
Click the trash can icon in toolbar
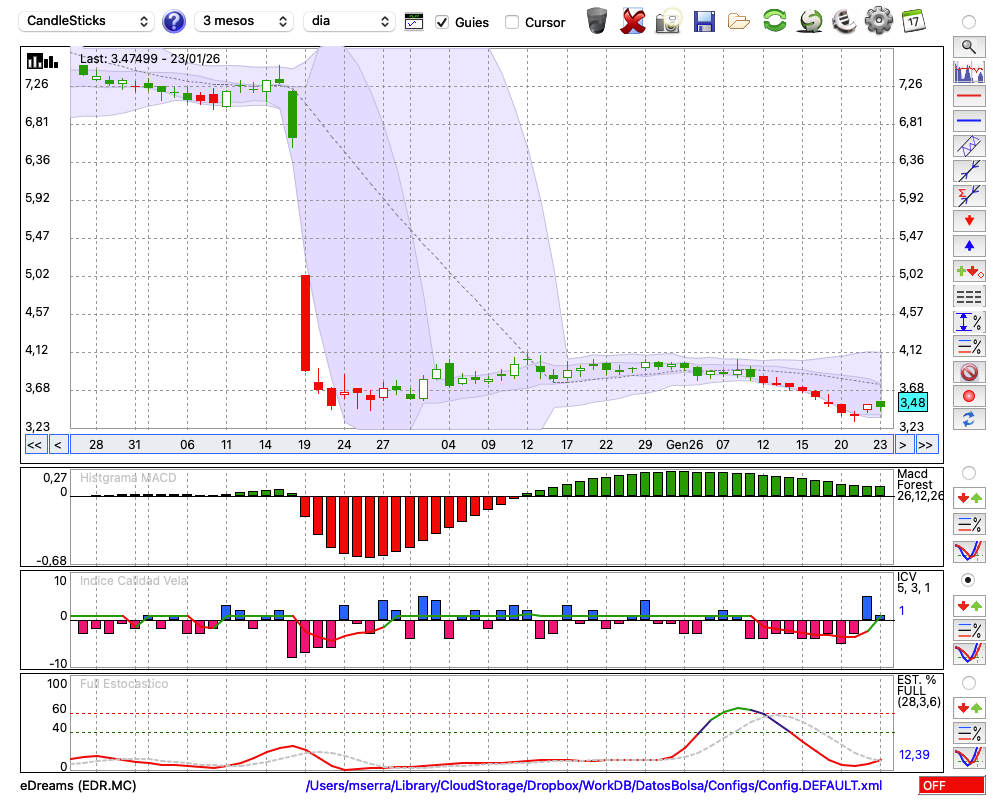[596, 21]
